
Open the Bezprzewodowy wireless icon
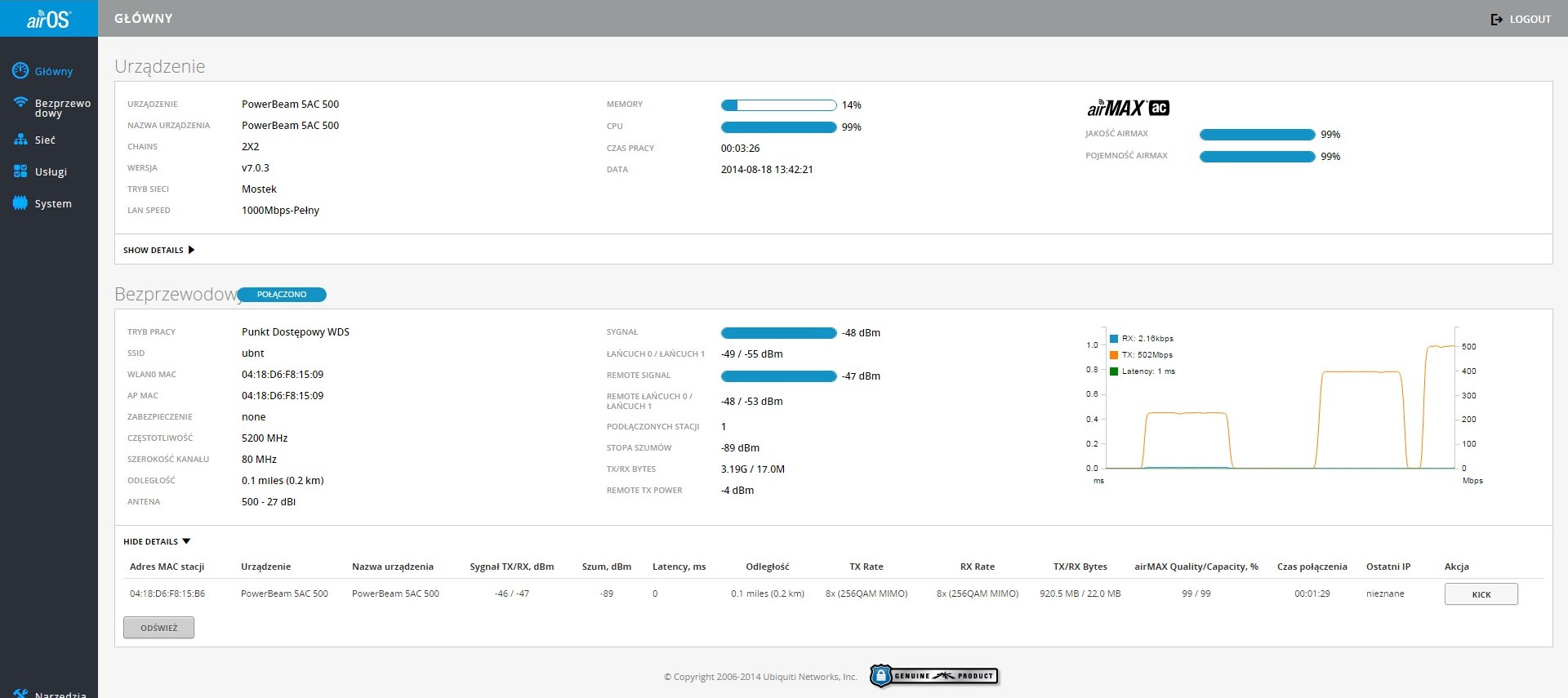(20, 103)
